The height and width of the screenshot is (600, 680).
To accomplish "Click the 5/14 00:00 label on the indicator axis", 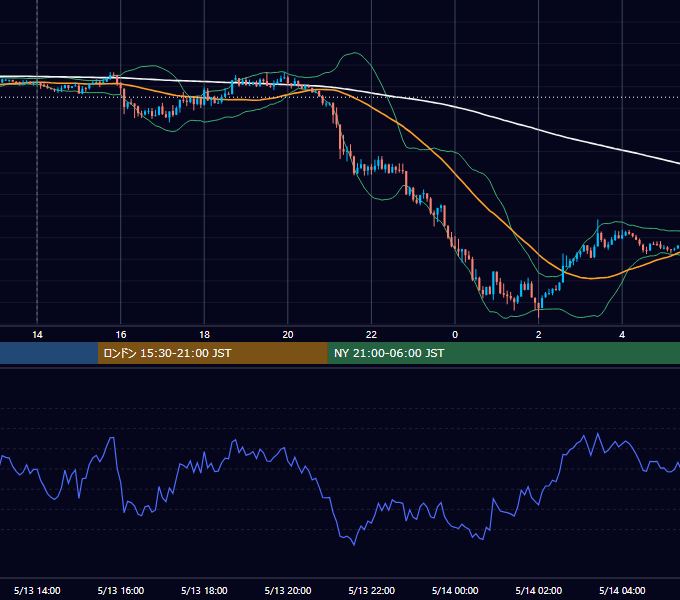I will [455, 590].
